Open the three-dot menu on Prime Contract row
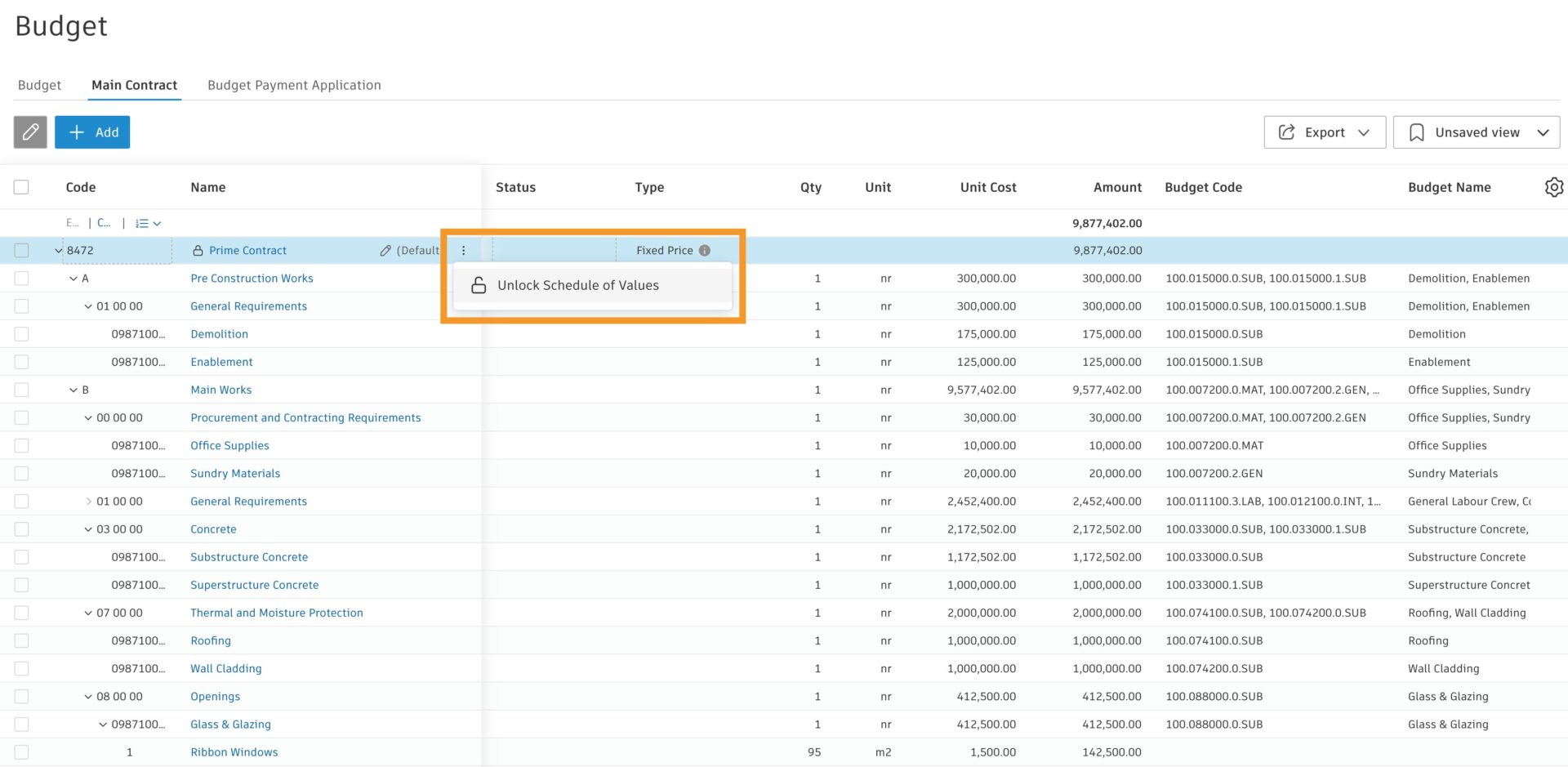Viewport: 1568px width, 767px height. [x=464, y=250]
